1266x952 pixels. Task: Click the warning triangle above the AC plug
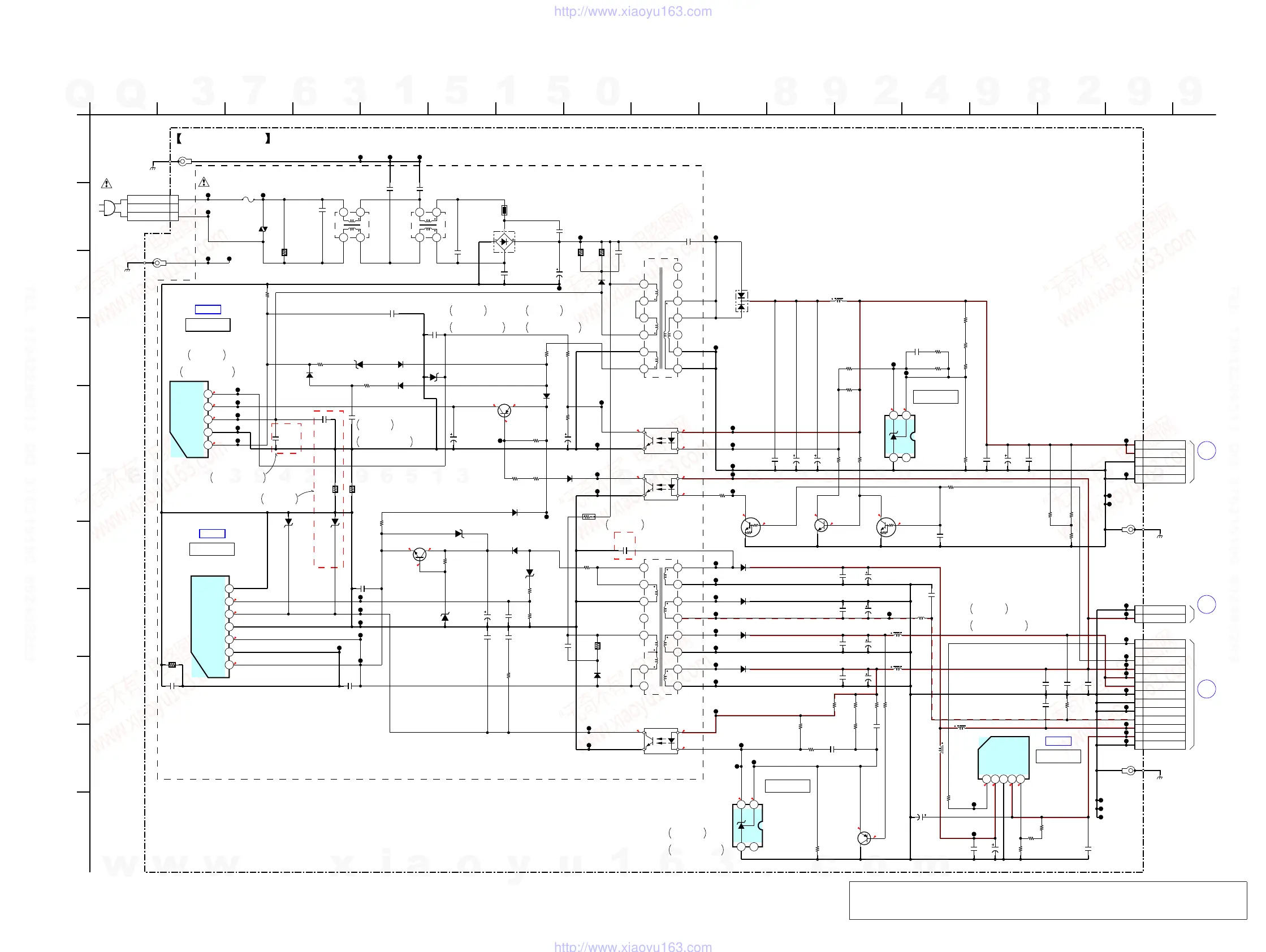(106, 184)
